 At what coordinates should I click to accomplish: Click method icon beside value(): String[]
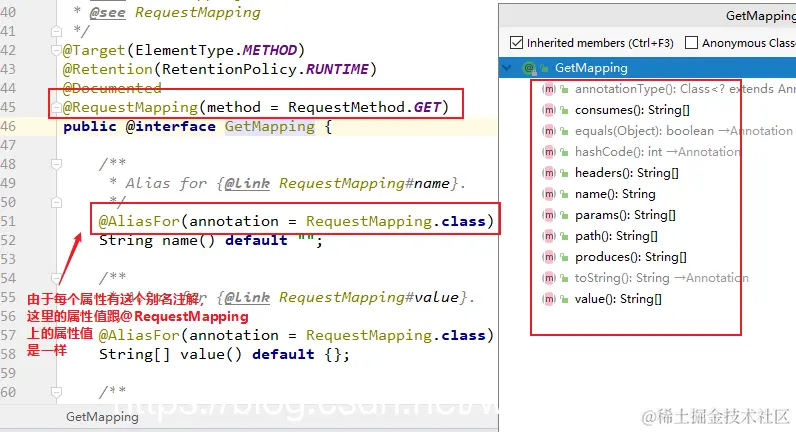pos(548,299)
